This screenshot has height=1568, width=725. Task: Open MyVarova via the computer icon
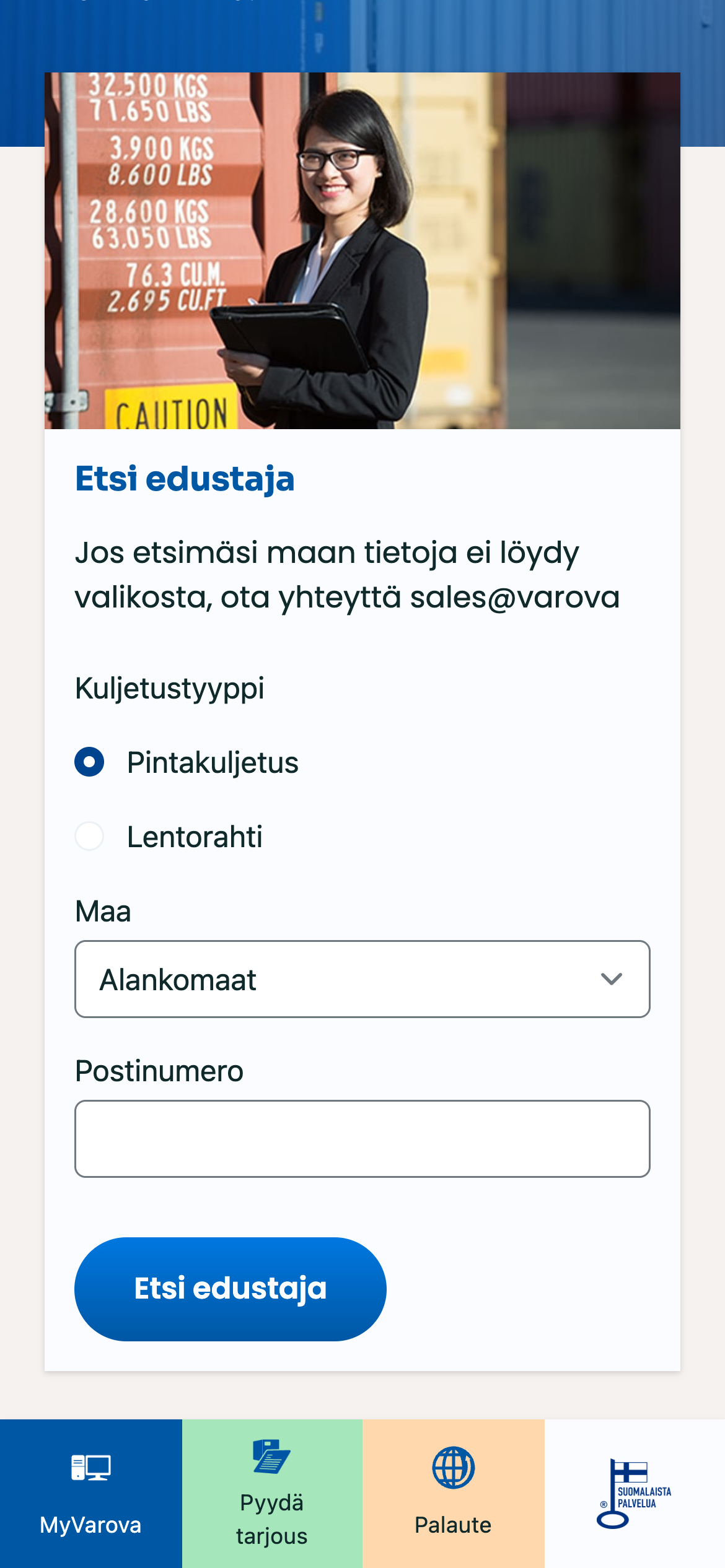pyautogui.click(x=90, y=1467)
